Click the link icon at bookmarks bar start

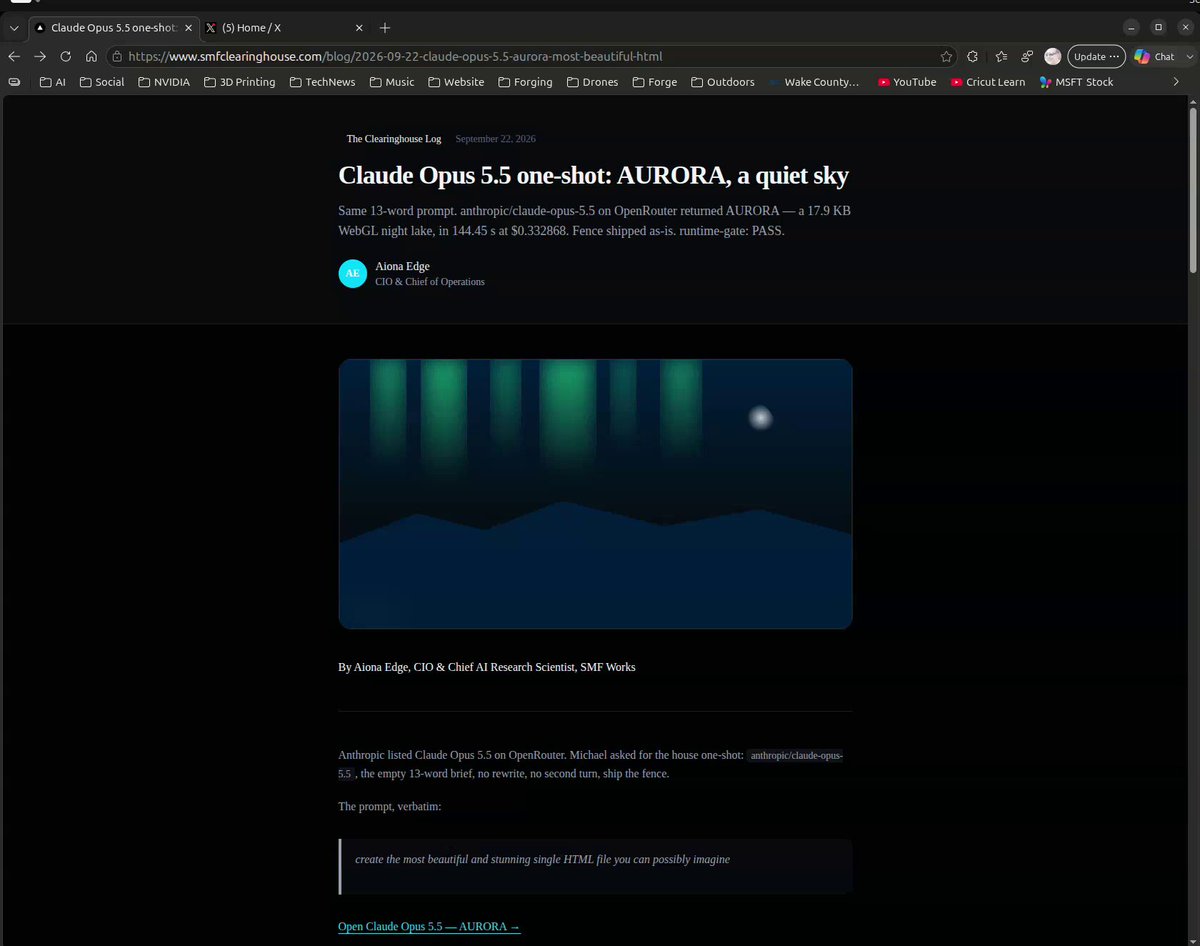click(15, 82)
